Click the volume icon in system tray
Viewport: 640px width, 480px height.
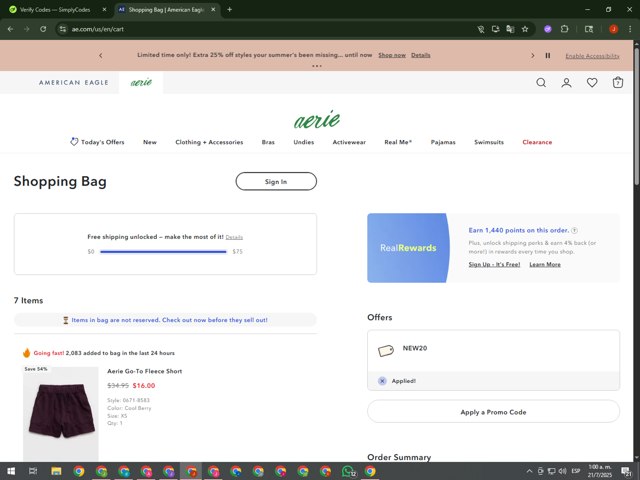click(x=562, y=471)
